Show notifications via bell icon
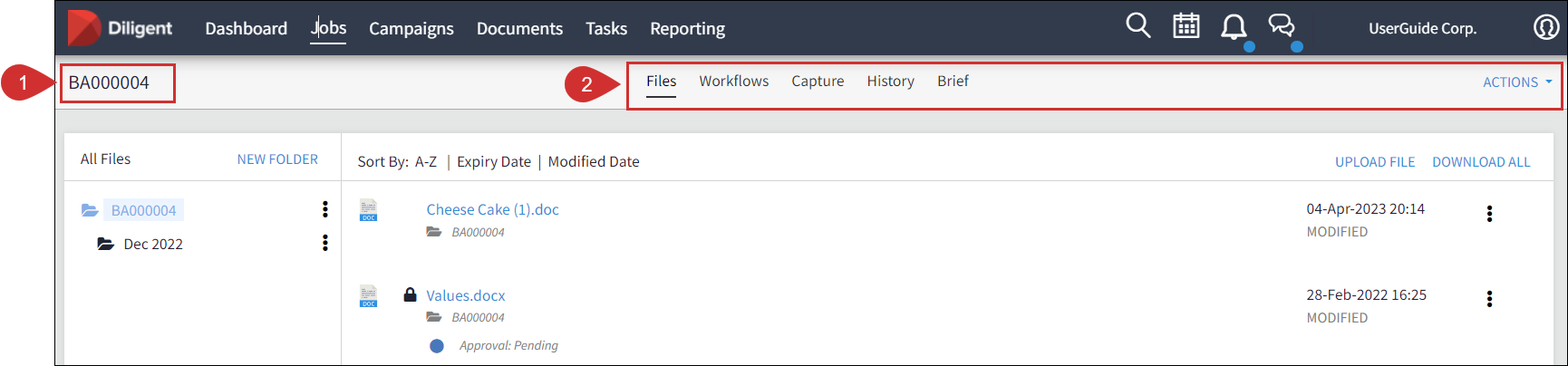The height and width of the screenshot is (366, 1568). (1234, 26)
